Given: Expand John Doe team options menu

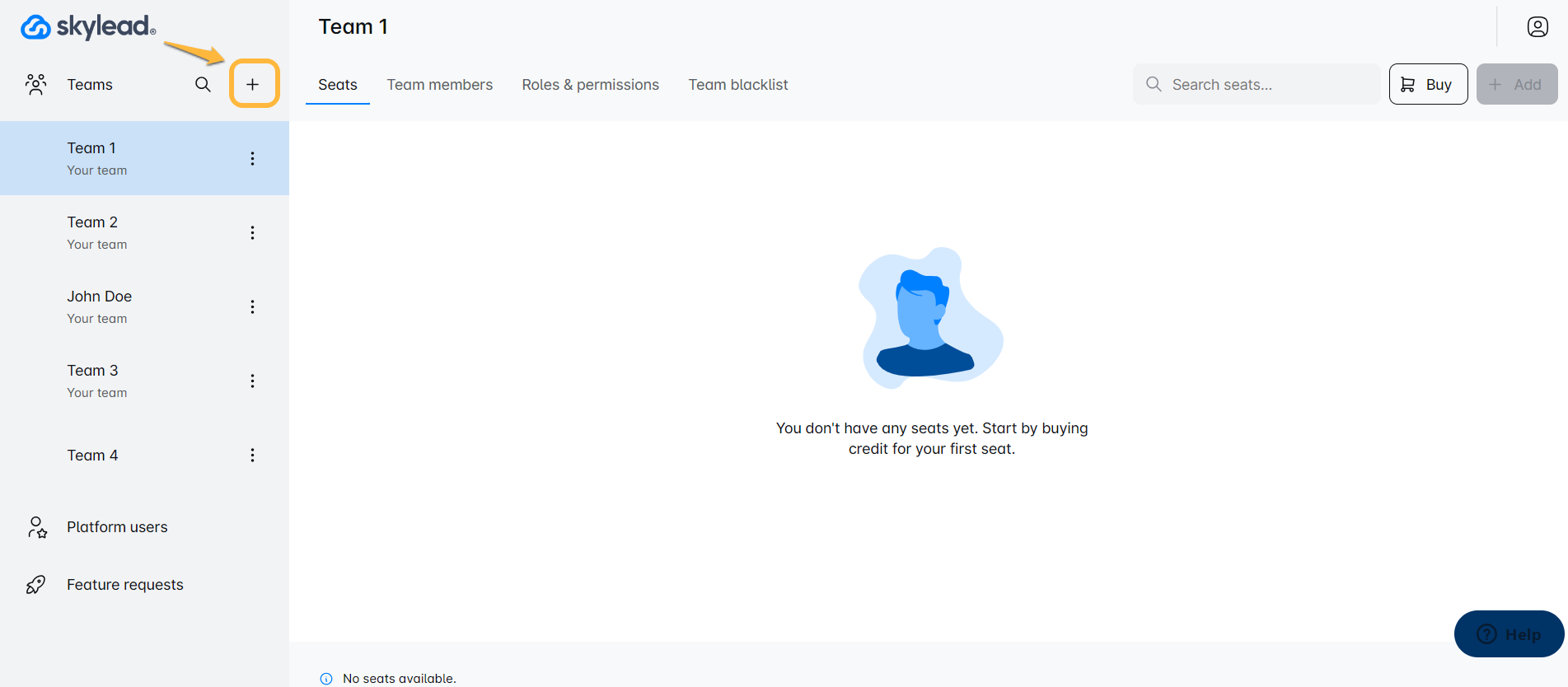Looking at the screenshot, I should tap(252, 306).
